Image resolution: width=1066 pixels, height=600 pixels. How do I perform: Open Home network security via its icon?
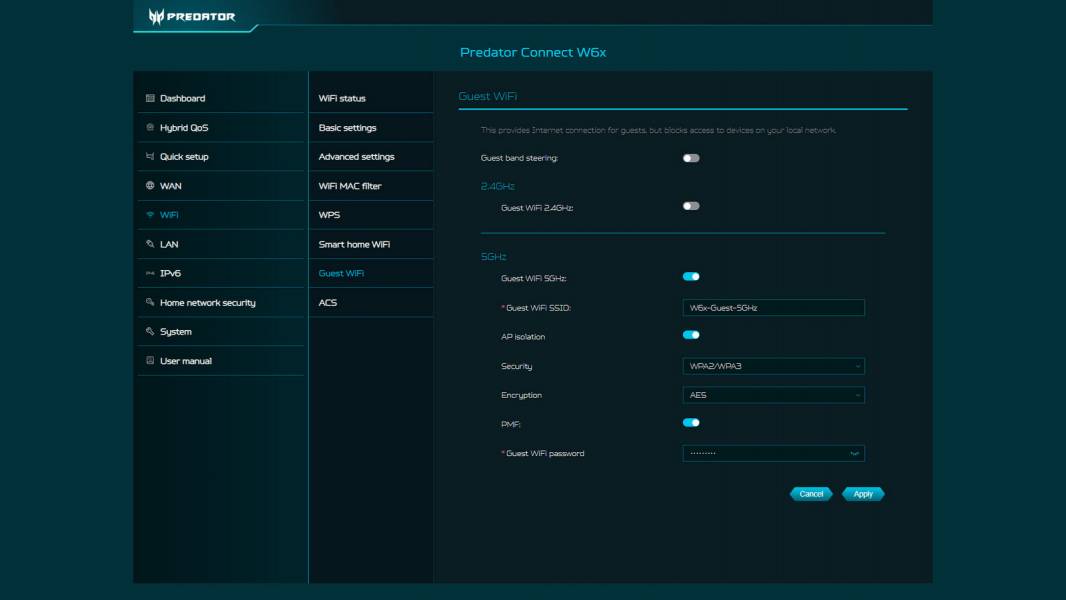[x=148, y=302]
